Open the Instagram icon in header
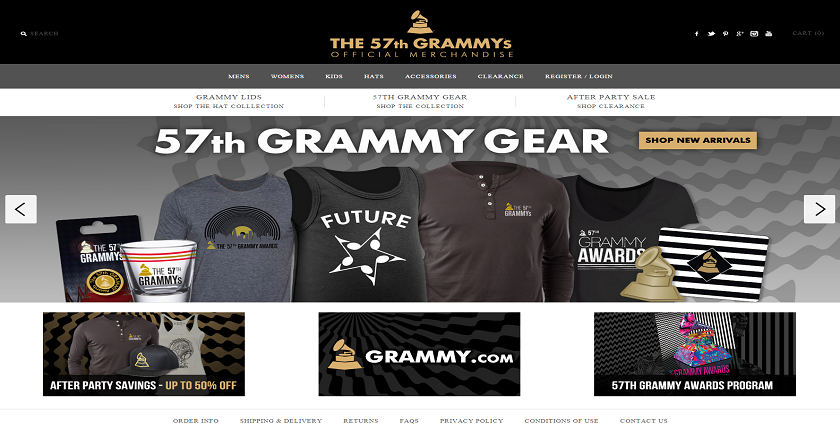This screenshot has width=840, height=433. pyautogui.click(x=754, y=34)
